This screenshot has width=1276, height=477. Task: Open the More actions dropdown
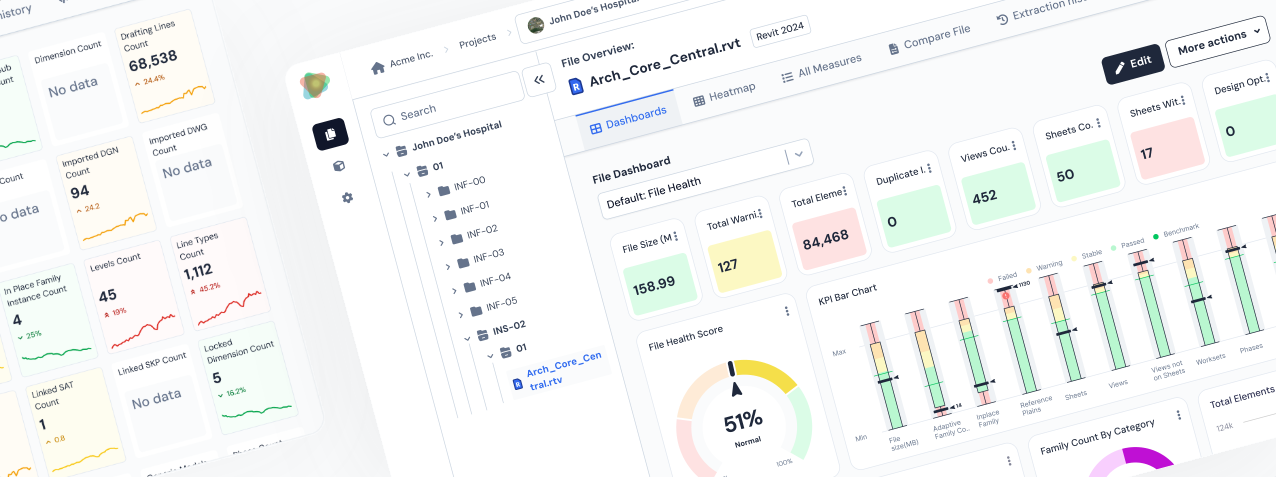[1217, 43]
